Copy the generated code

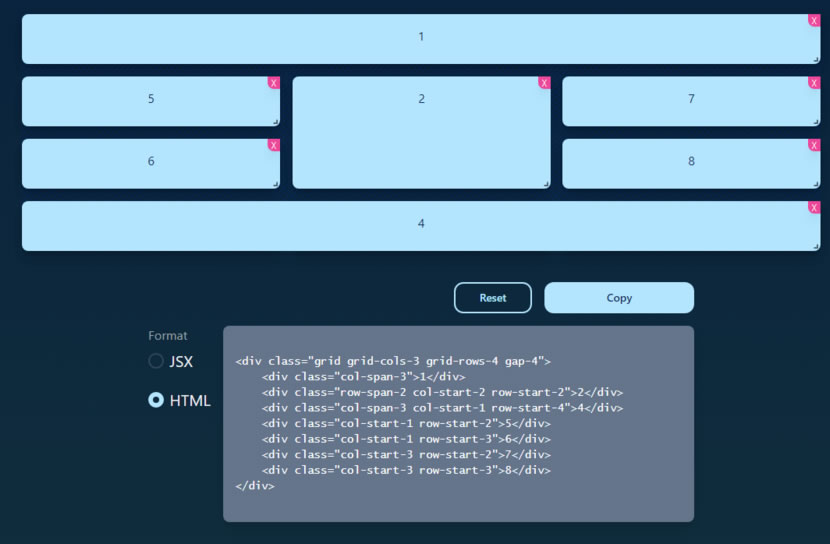(x=619, y=297)
